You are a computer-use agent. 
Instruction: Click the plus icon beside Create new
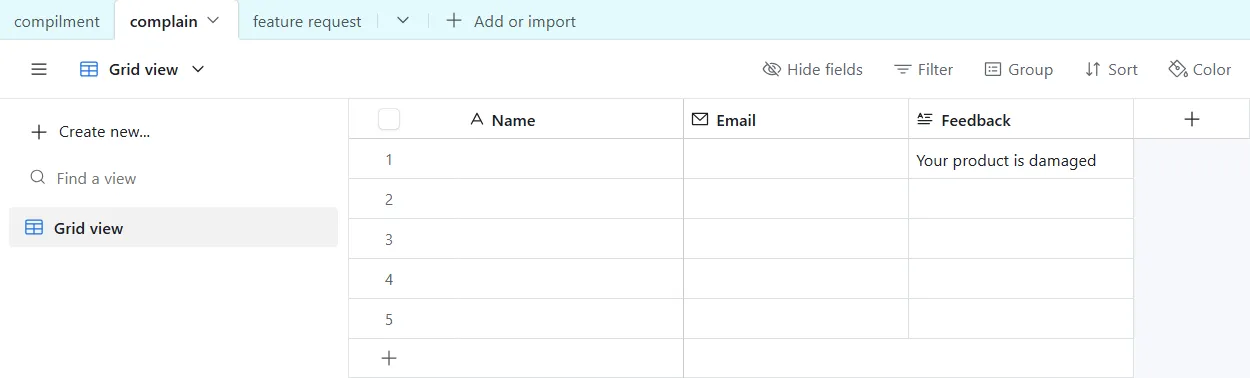(39, 132)
